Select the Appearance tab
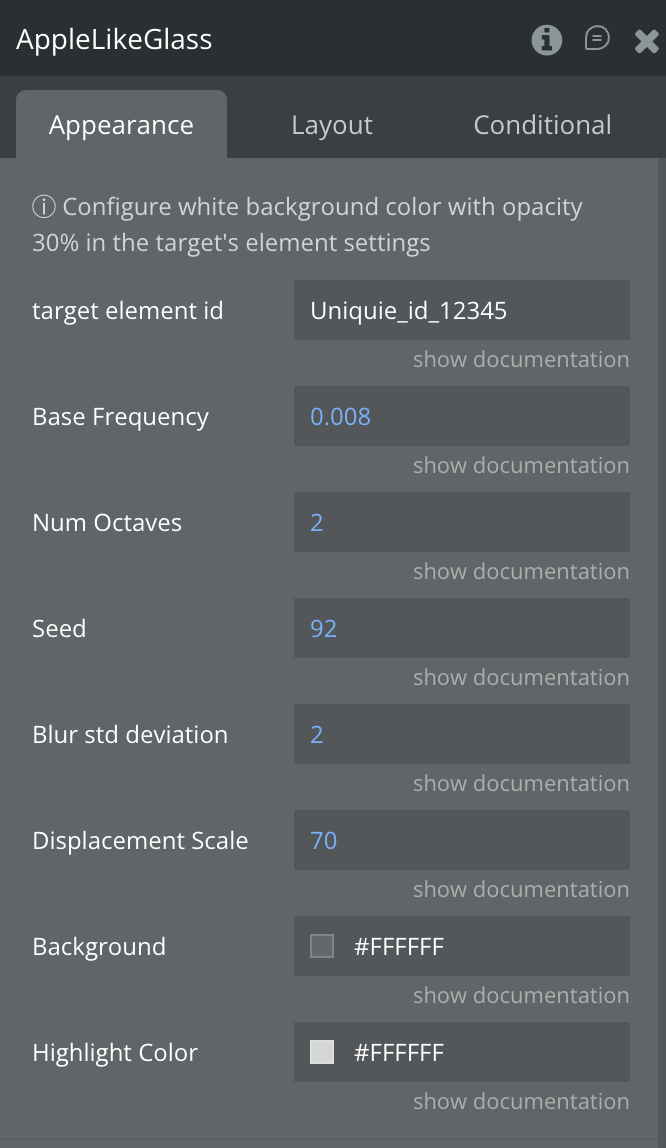The height and width of the screenshot is (1148, 666). (121, 125)
